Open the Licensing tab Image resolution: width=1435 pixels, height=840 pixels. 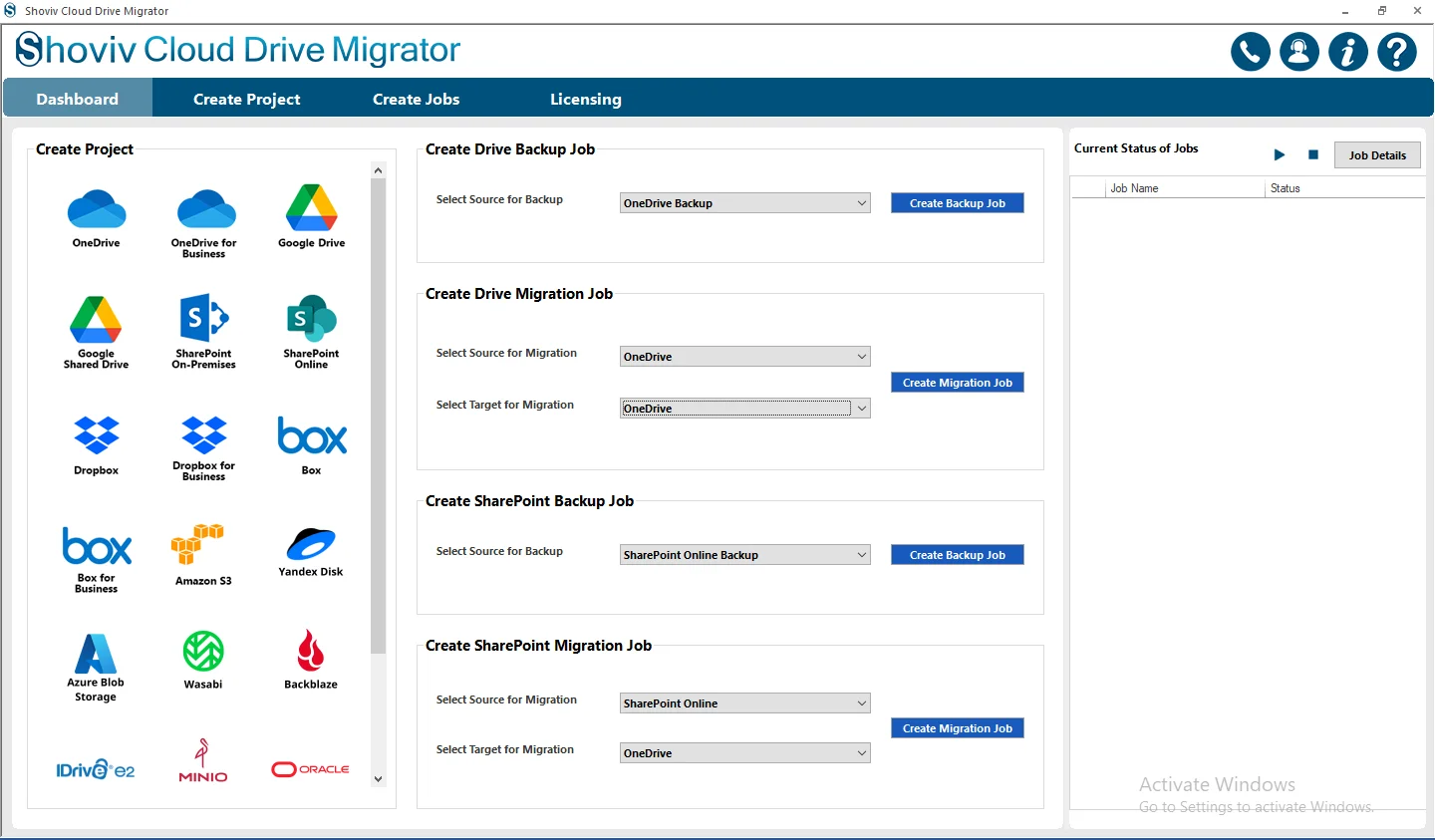586,99
